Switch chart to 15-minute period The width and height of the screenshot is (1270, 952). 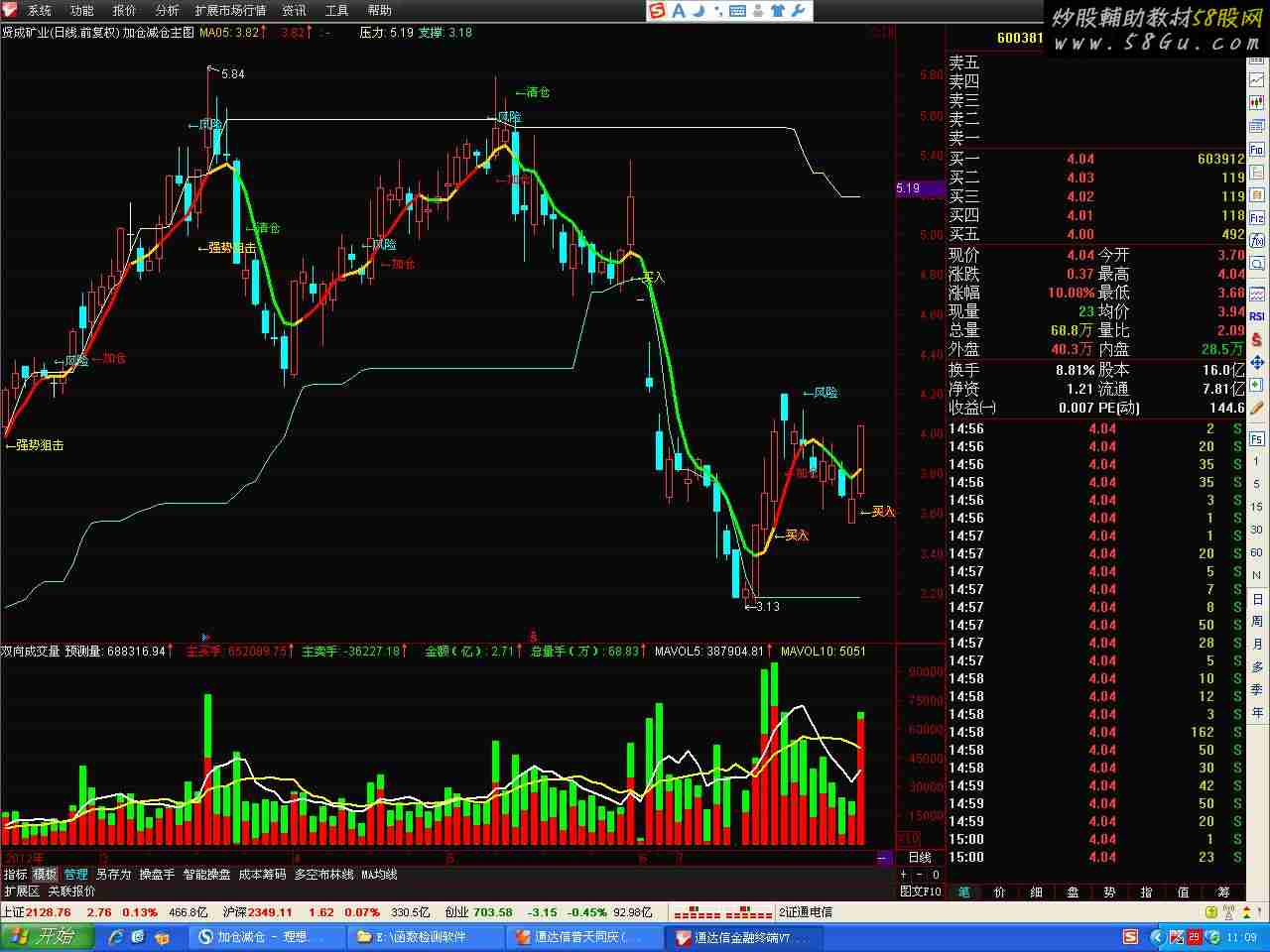click(1257, 507)
